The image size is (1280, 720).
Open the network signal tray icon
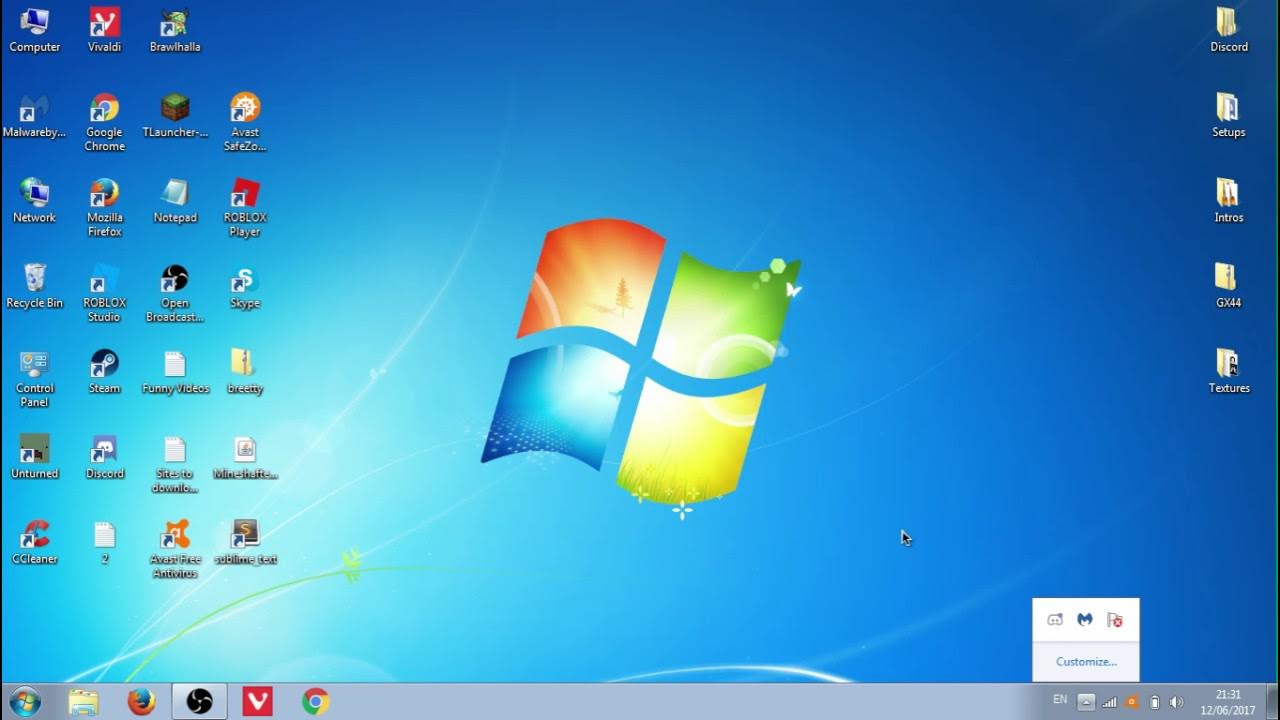[x=1109, y=702]
